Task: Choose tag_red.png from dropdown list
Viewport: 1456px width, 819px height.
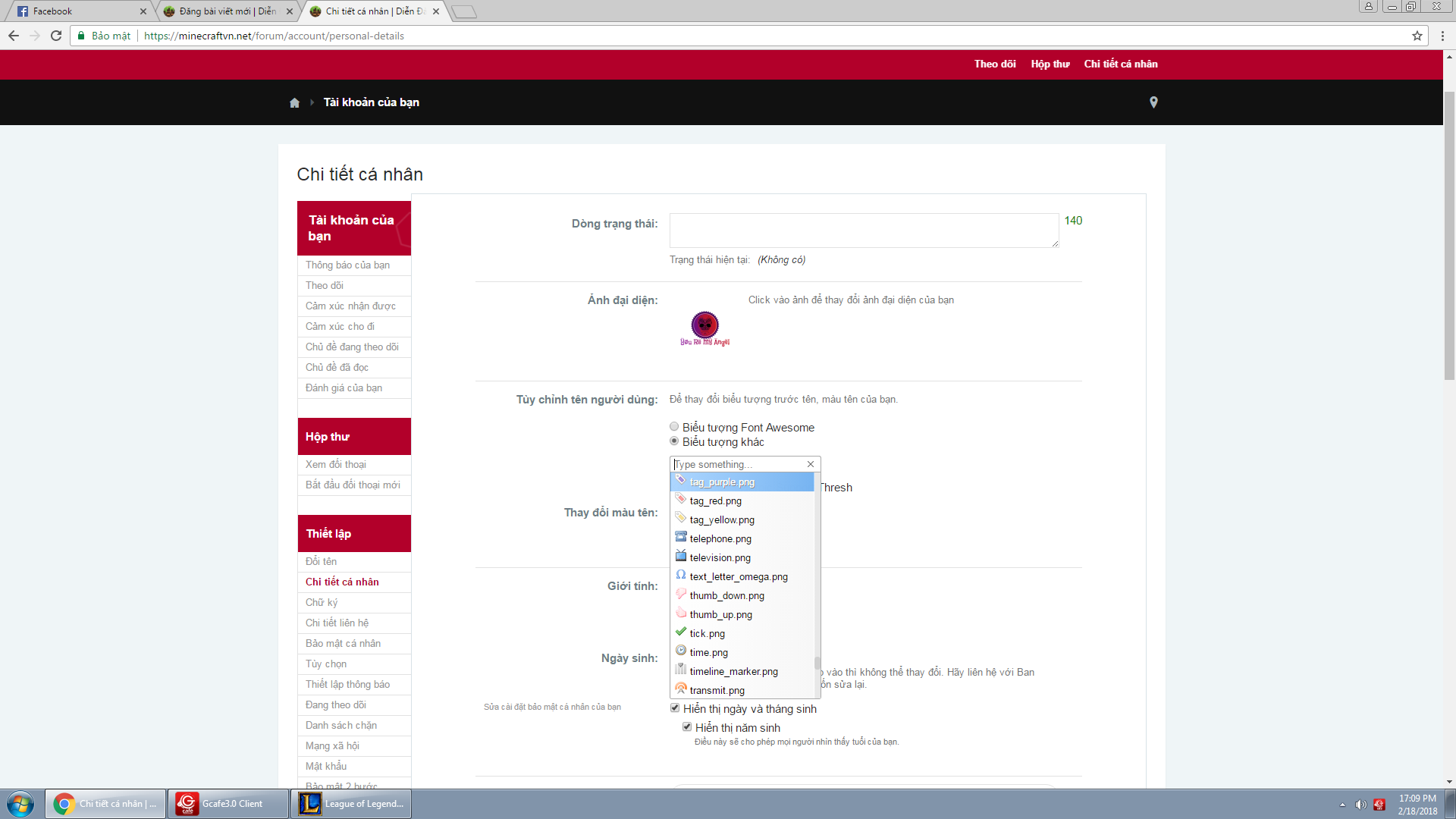Action: [x=715, y=500]
